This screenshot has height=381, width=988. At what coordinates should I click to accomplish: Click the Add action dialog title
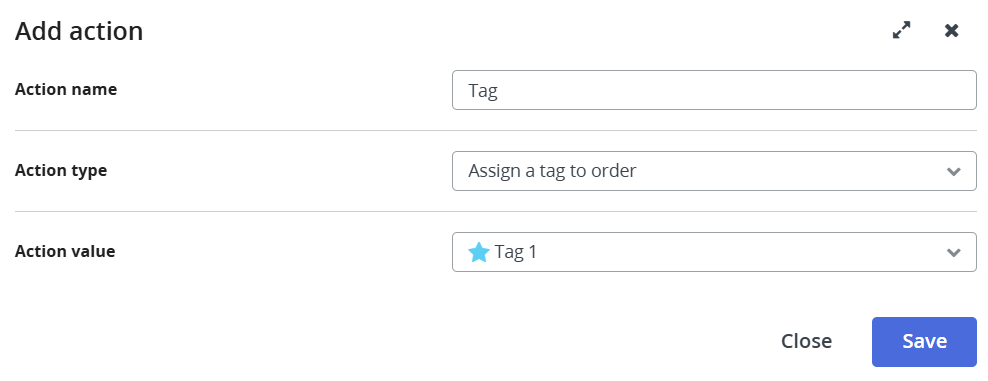(79, 31)
